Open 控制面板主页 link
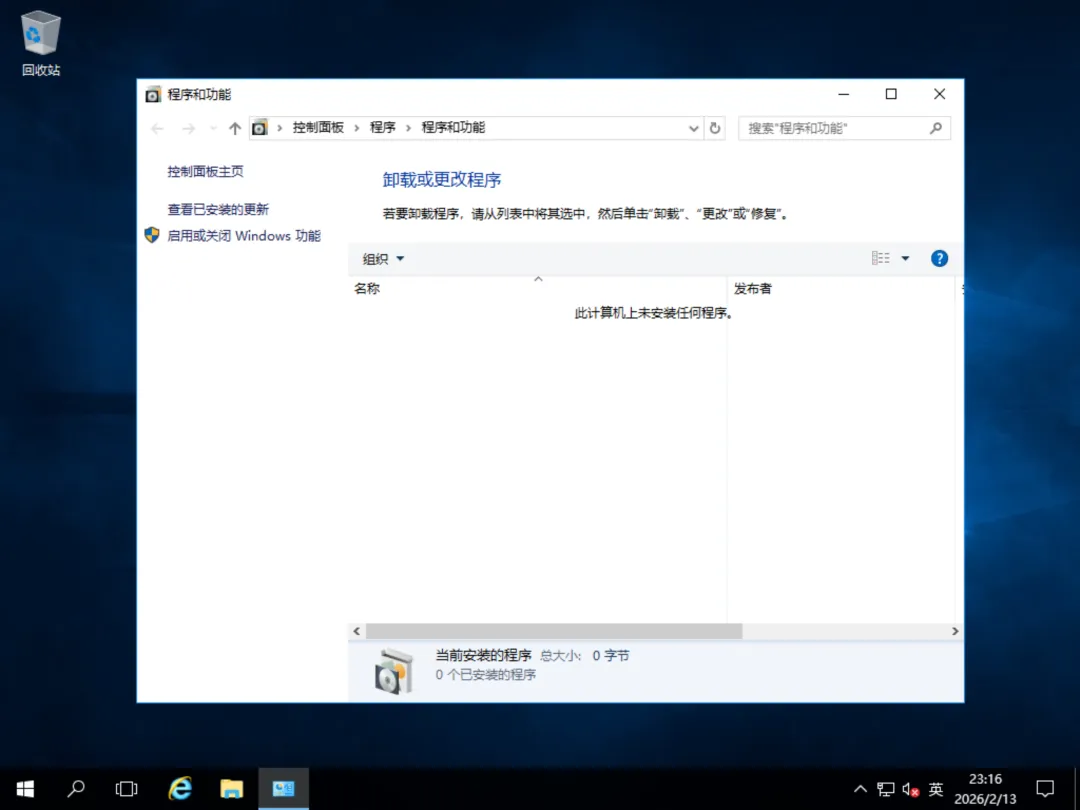Screen dimensions: 1080x810 click(x=205, y=172)
